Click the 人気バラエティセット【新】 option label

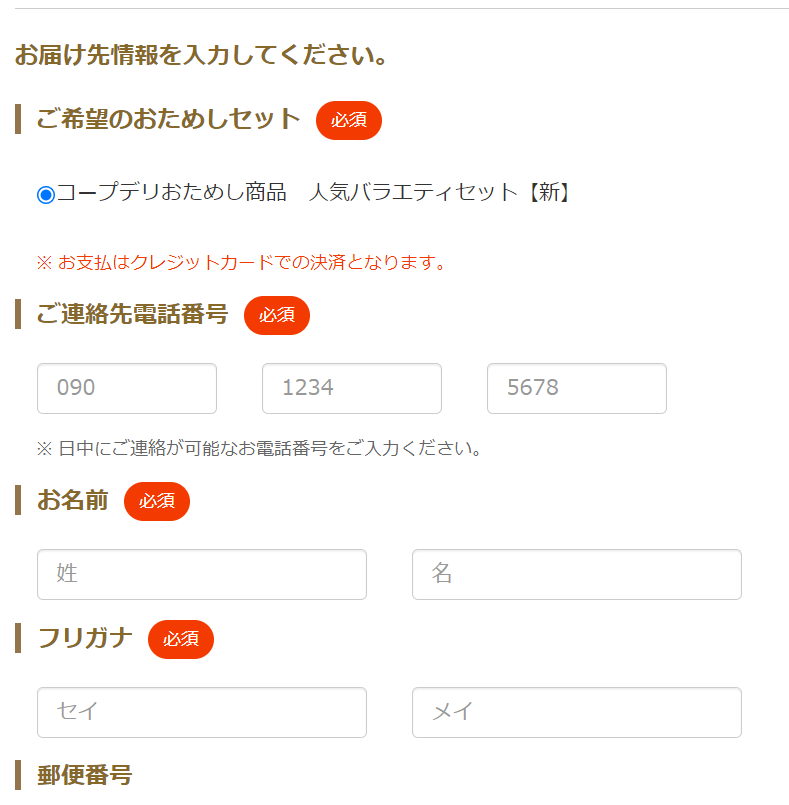click(x=440, y=193)
